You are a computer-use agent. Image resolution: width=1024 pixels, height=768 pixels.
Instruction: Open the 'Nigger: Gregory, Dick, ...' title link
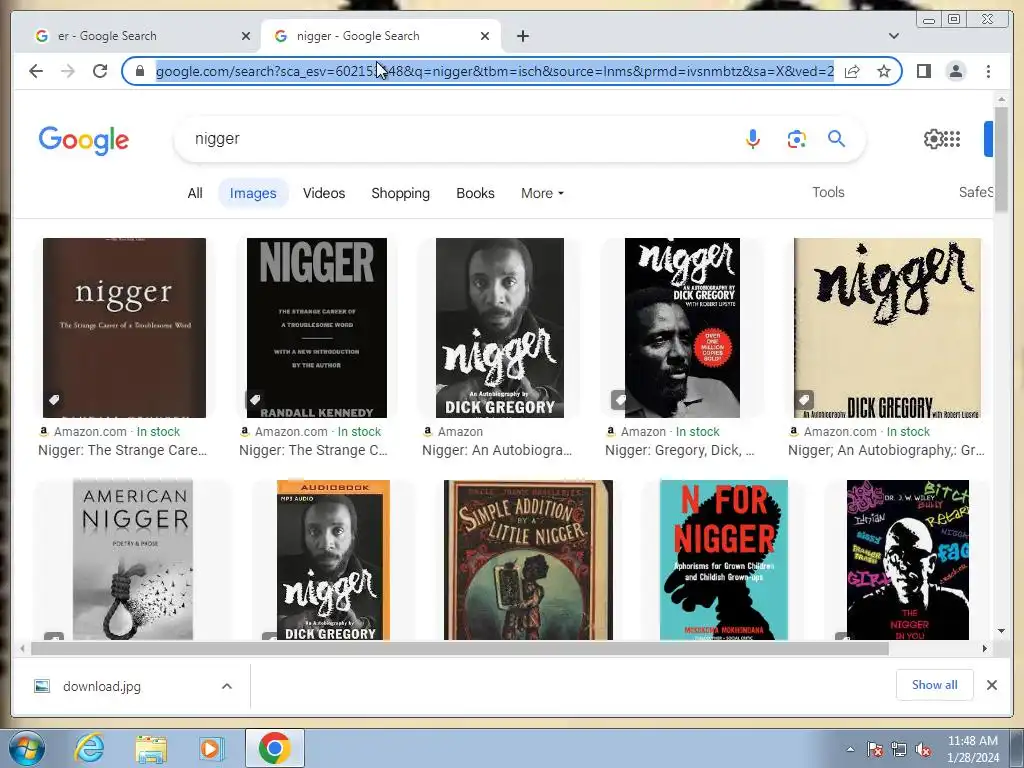(x=680, y=450)
